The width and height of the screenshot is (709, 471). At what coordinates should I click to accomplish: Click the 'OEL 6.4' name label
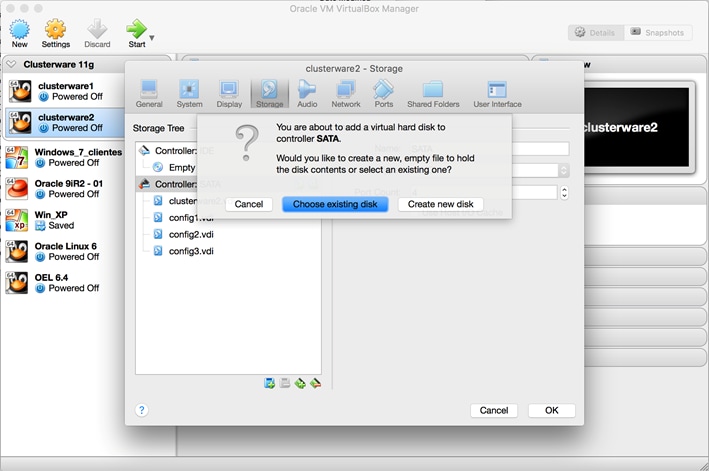coord(51,277)
